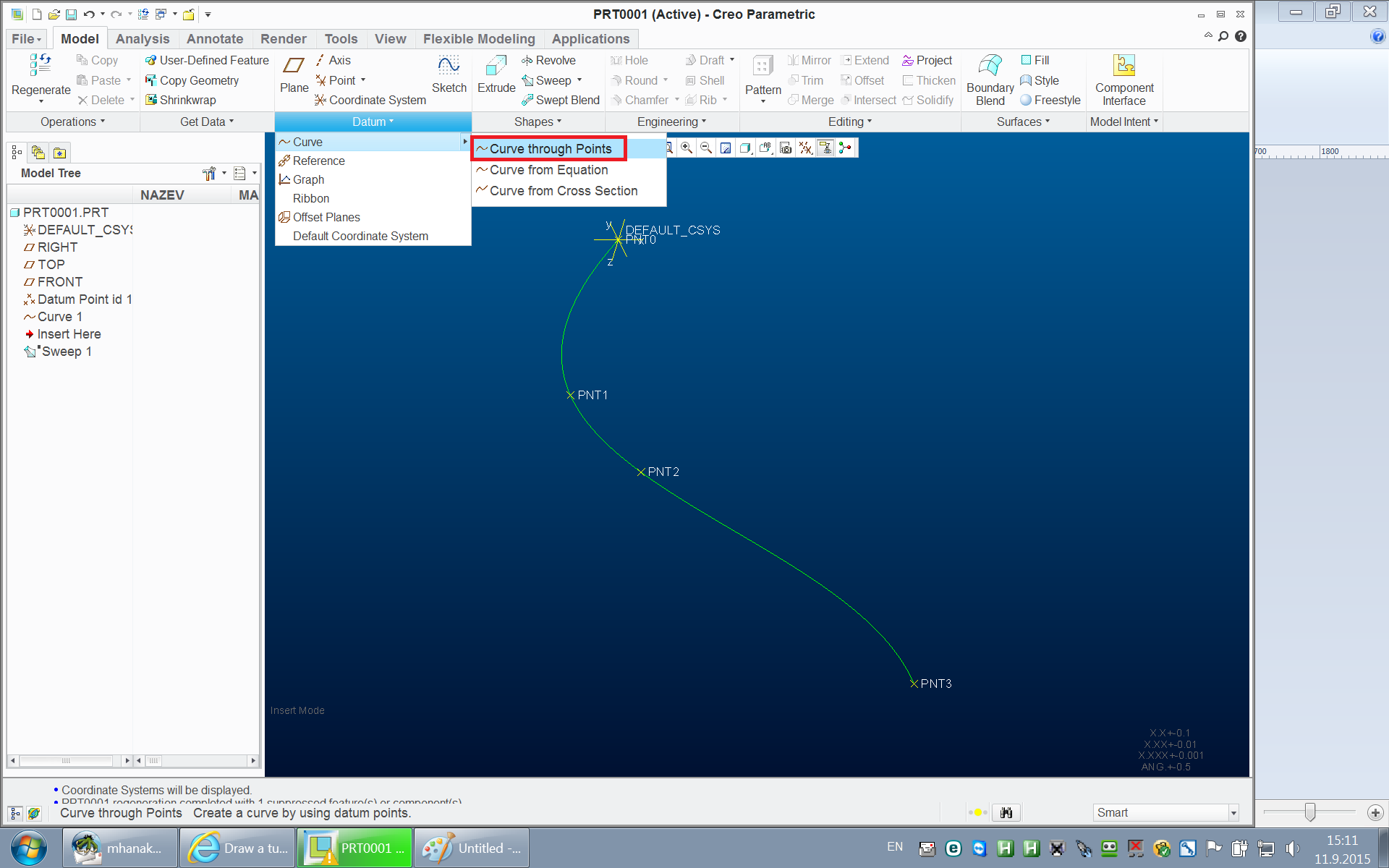Collapse the ribbon with the up arrow
The height and width of the screenshot is (868, 1389).
click(x=1208, y=35)
